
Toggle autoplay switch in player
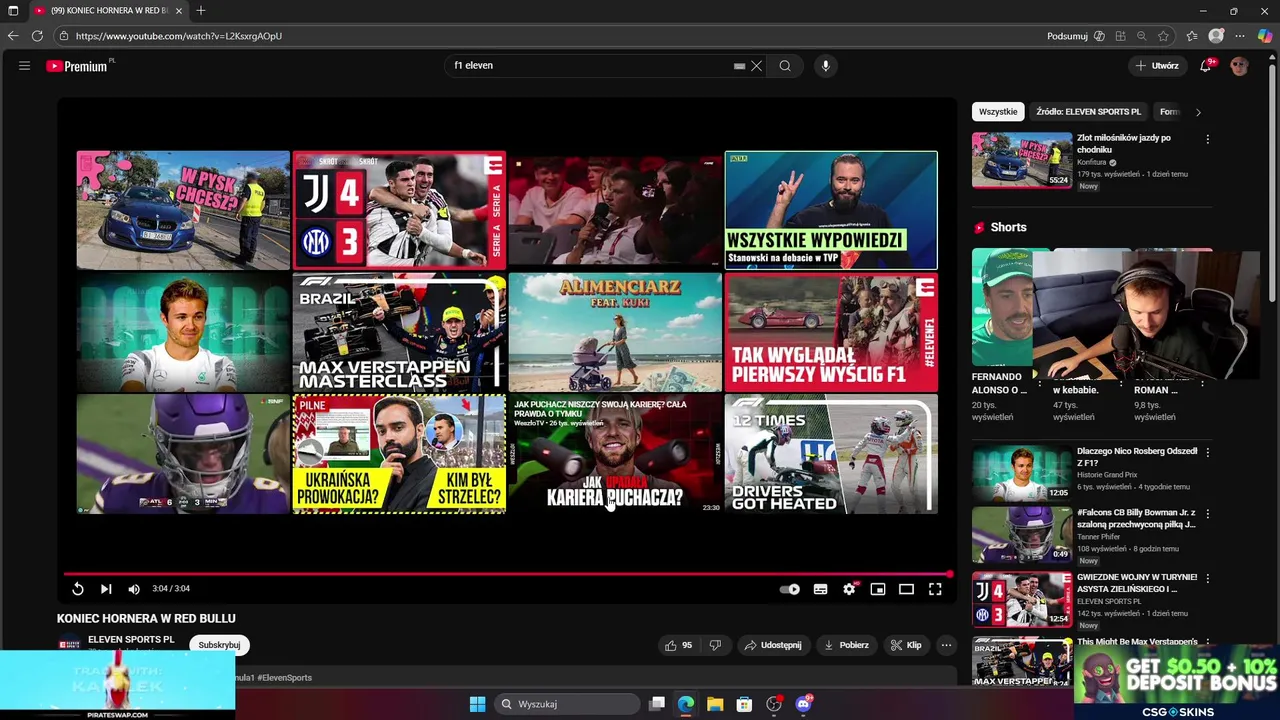tap(790, 589)
